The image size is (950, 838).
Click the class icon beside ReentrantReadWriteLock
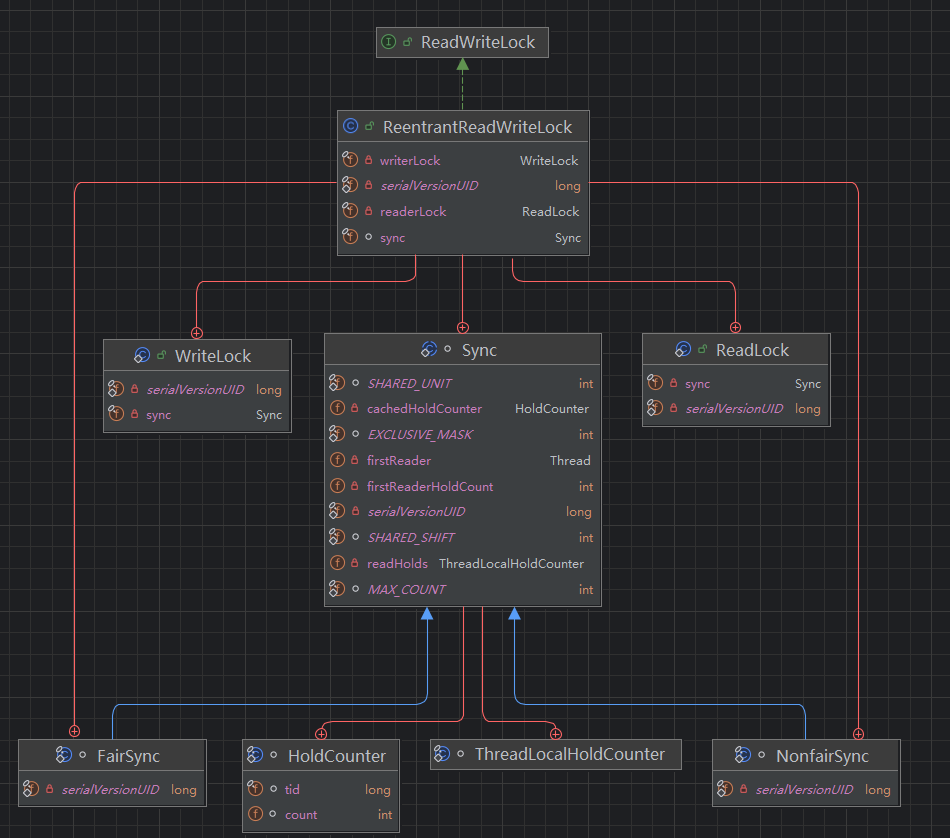[350, 127]
